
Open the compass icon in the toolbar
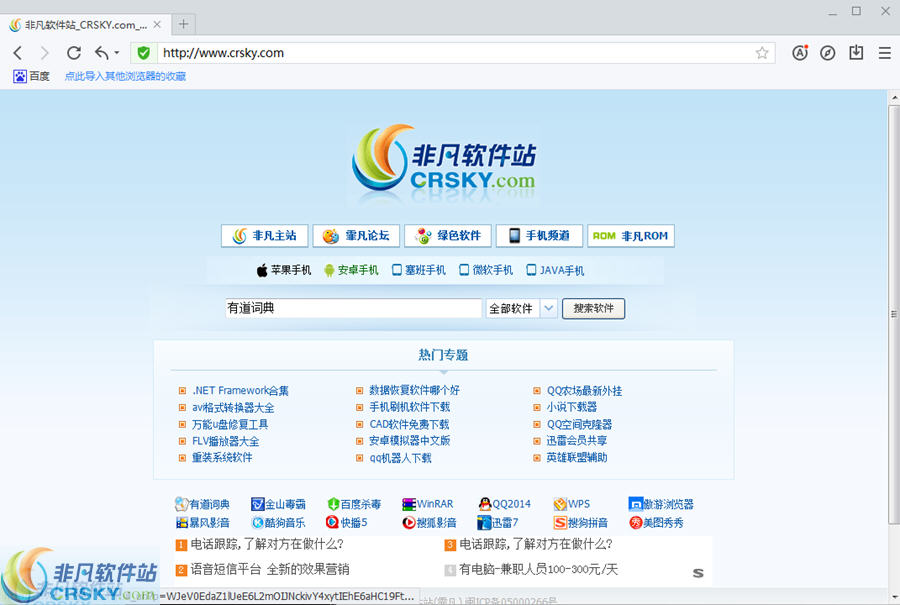click(x=827, y=53)
